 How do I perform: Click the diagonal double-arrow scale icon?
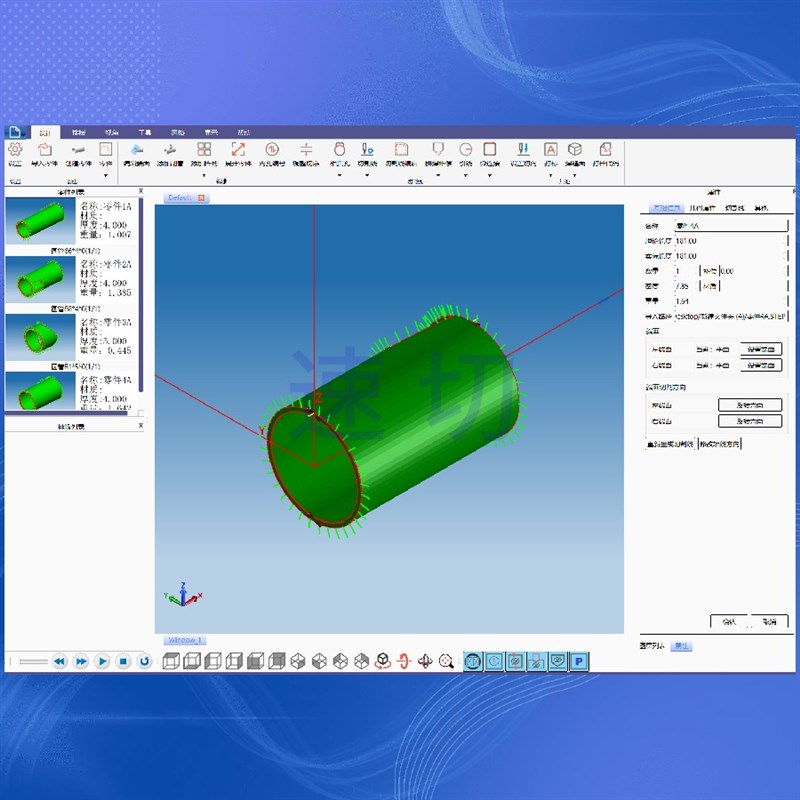coord(238,149)
